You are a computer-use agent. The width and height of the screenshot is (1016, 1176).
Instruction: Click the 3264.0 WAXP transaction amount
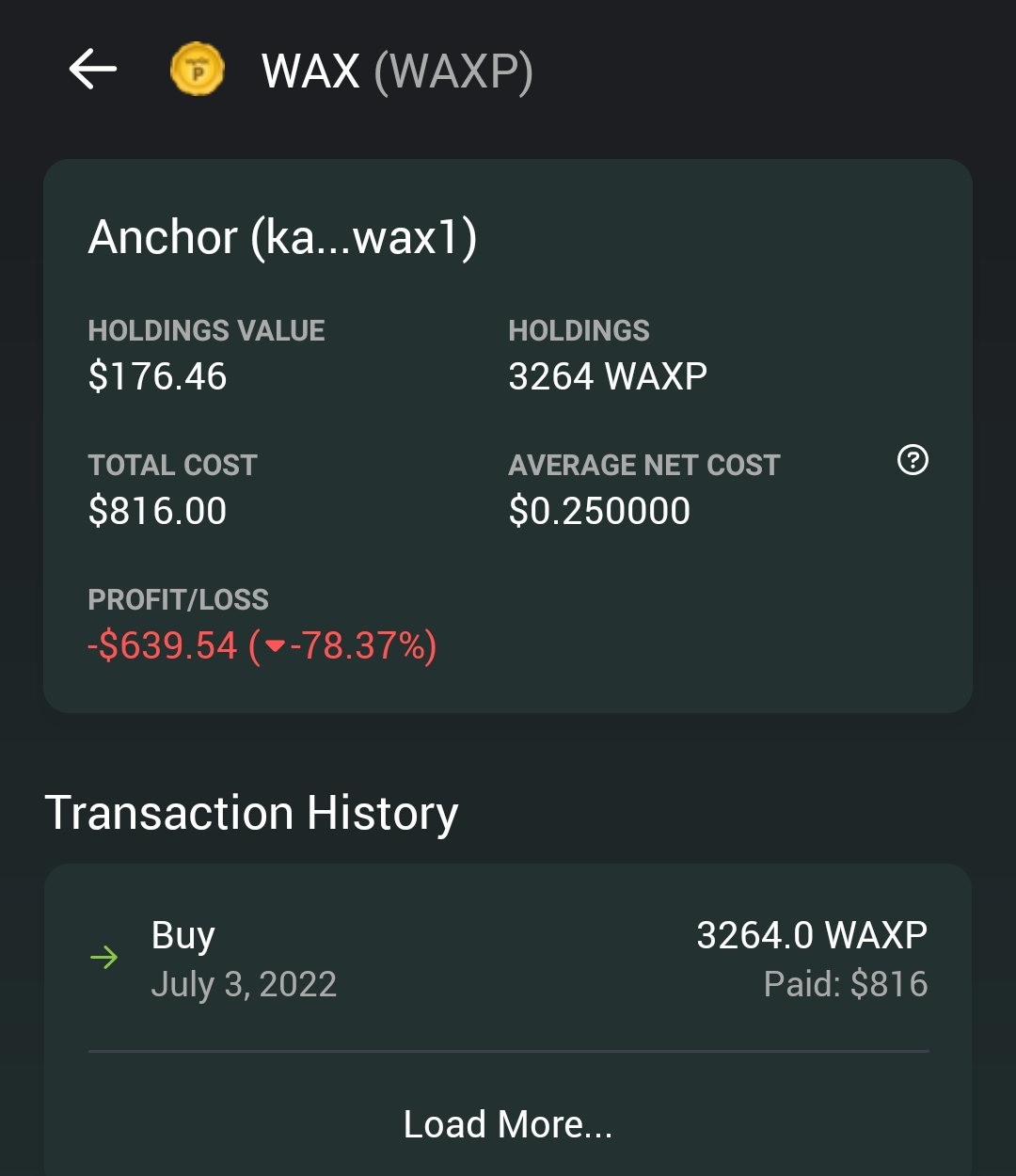[x=812, y=935]
